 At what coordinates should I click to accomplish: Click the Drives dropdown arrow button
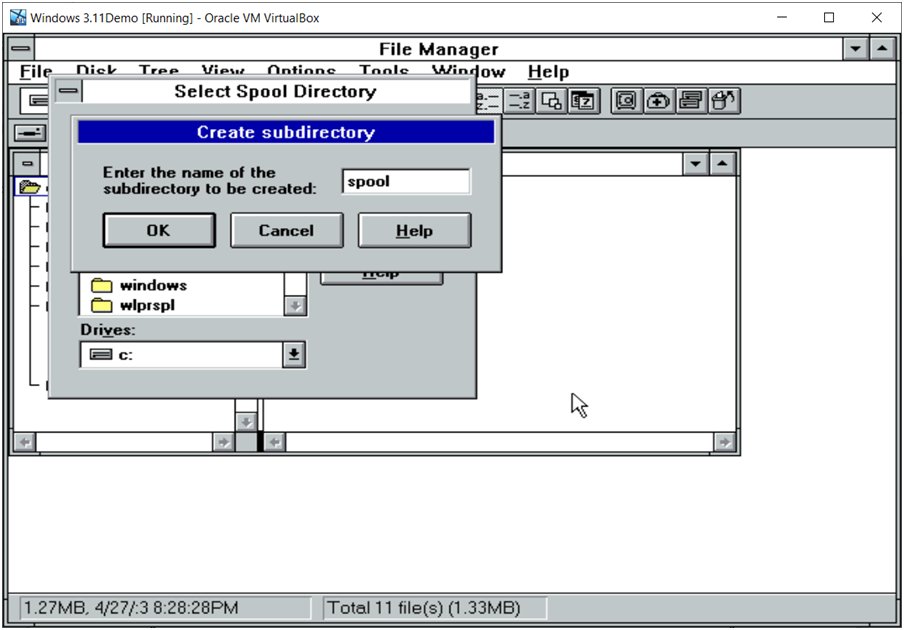pos(294,354)
